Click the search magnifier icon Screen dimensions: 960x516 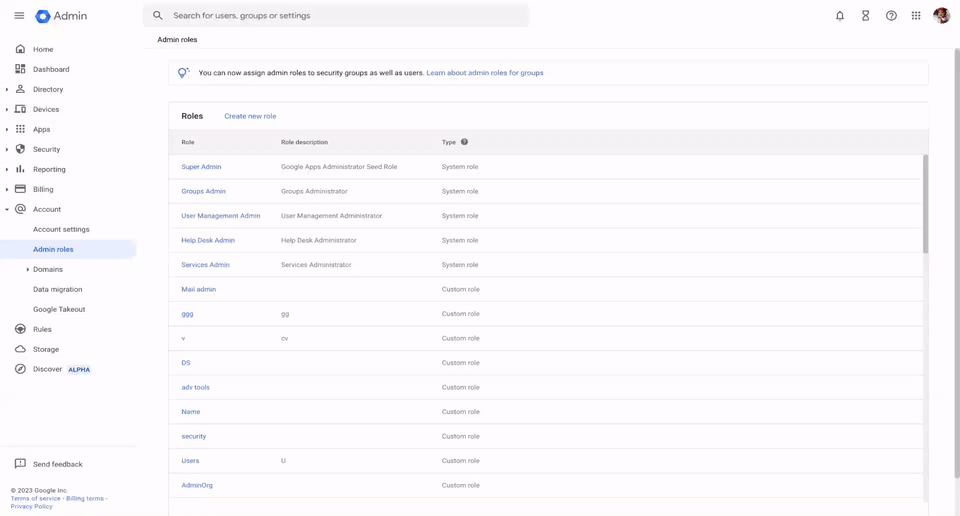point(158,15)
